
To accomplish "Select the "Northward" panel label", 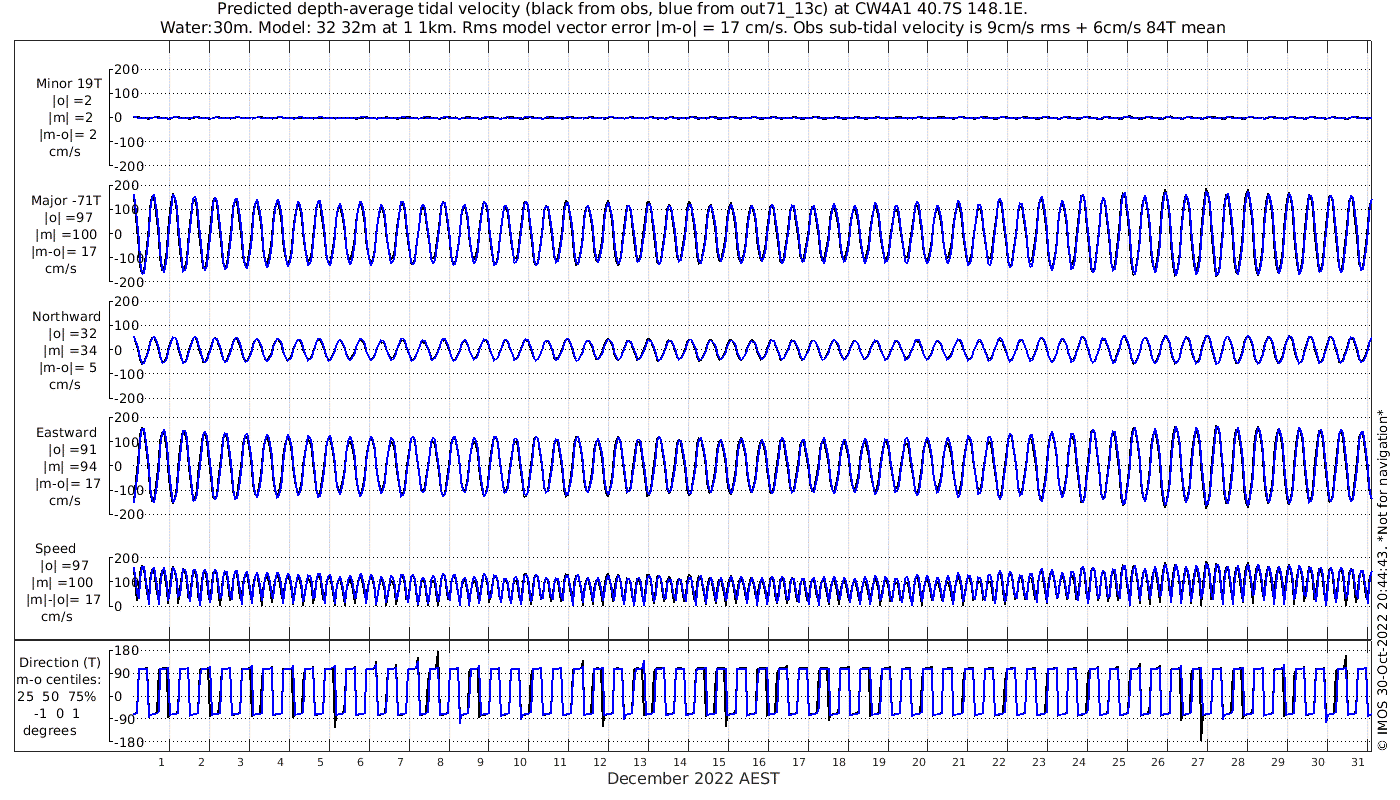I will point(66,316).
